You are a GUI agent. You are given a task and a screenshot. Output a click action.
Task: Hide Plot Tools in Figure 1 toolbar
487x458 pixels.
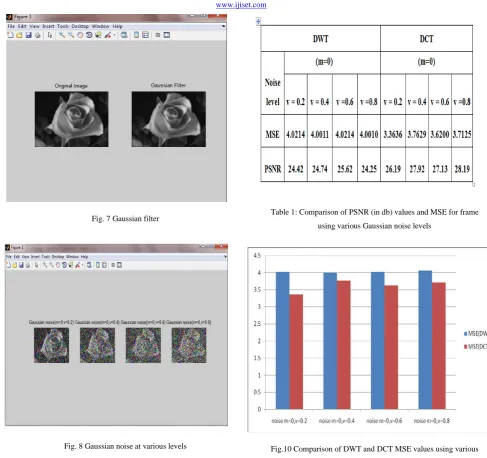click(x=113, y=265)
